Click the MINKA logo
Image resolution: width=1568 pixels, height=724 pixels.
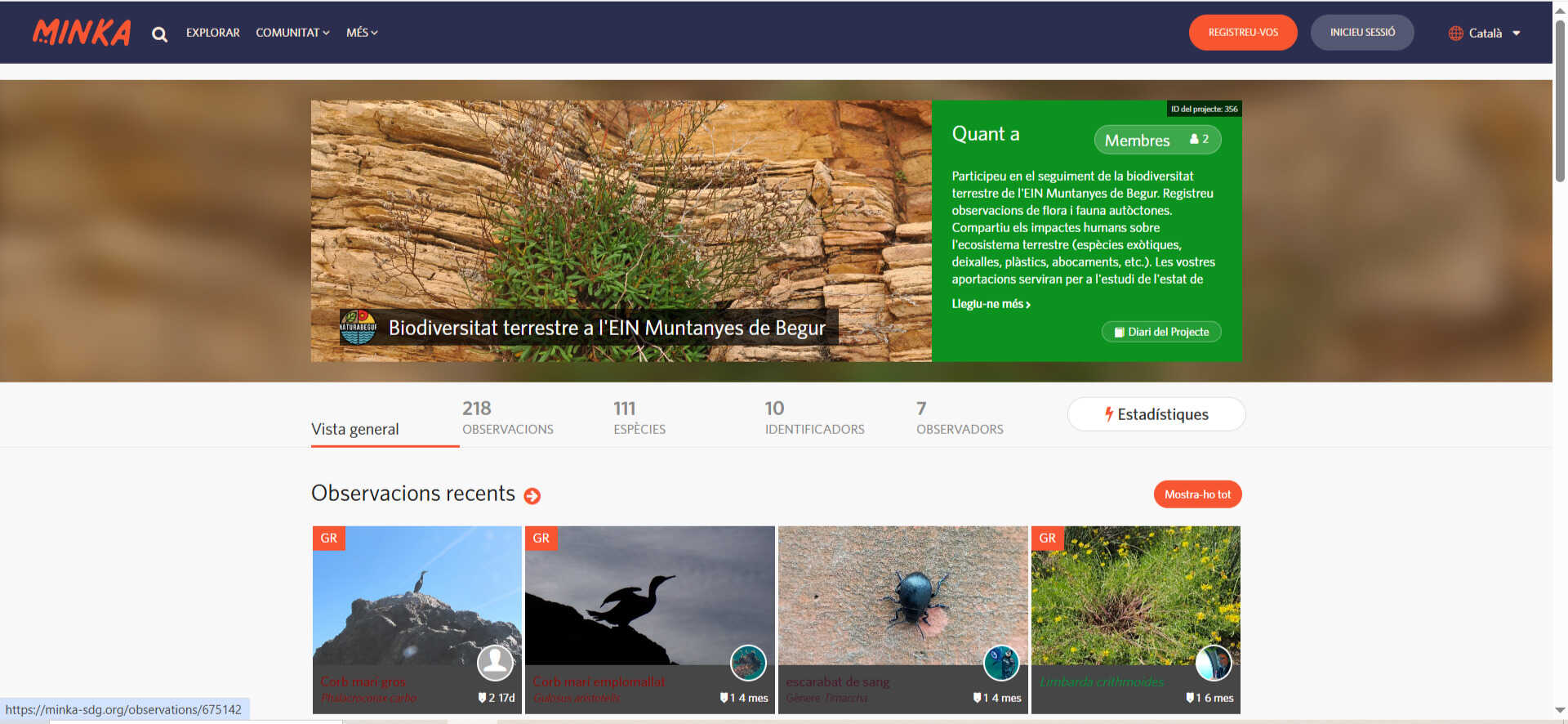[82, 33]
